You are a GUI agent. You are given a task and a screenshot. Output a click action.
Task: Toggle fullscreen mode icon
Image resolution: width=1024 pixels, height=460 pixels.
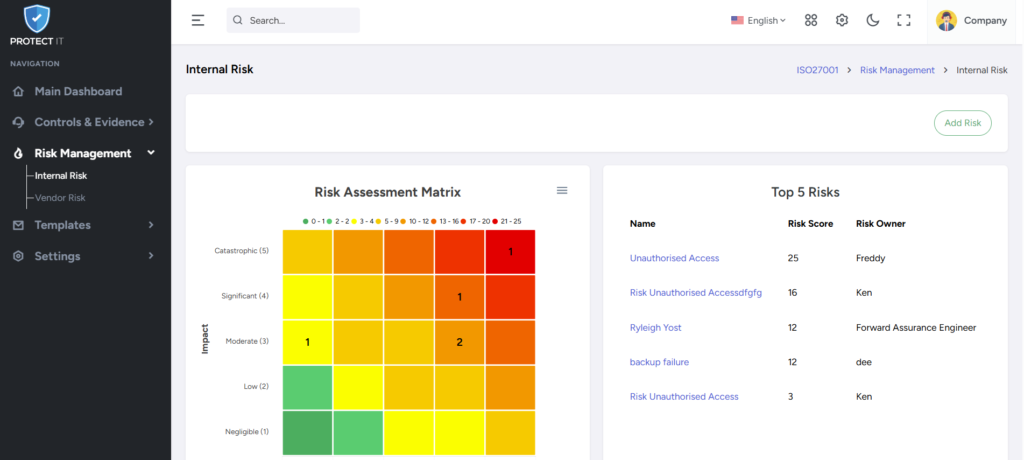click(904, 20)
